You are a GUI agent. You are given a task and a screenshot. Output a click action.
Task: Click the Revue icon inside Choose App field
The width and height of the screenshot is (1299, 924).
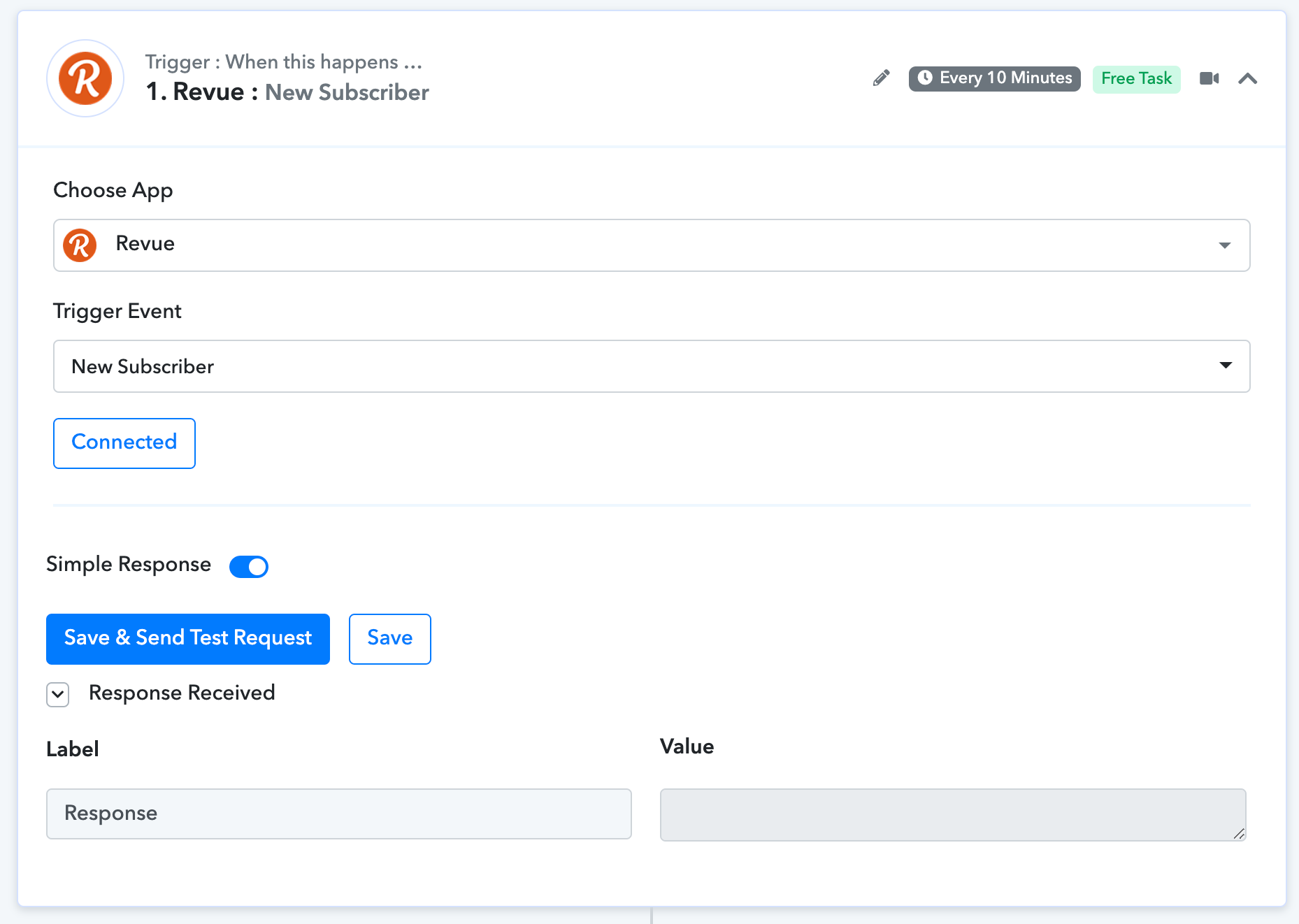pos(80,245)
